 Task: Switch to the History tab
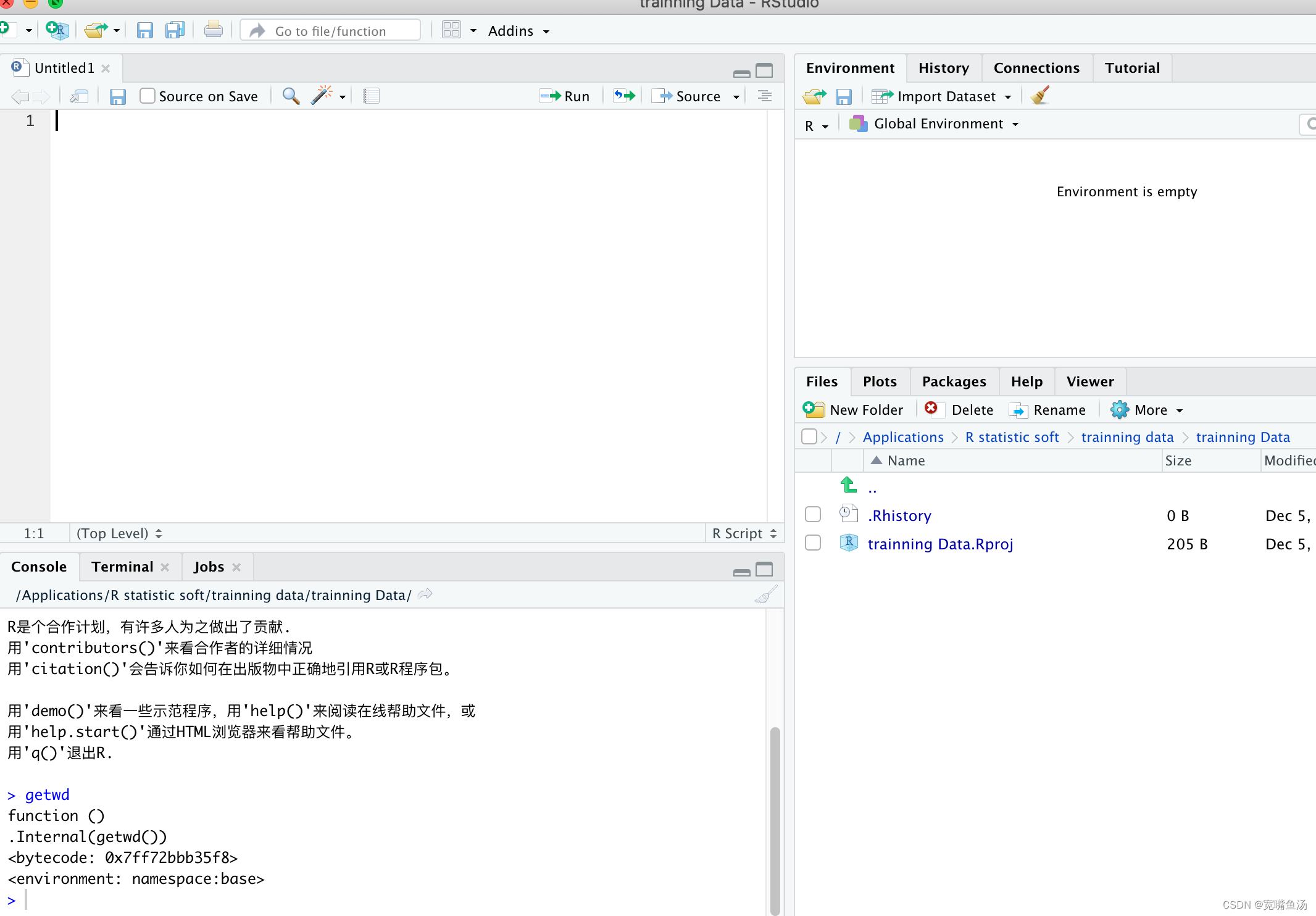[x=944, y=68]
